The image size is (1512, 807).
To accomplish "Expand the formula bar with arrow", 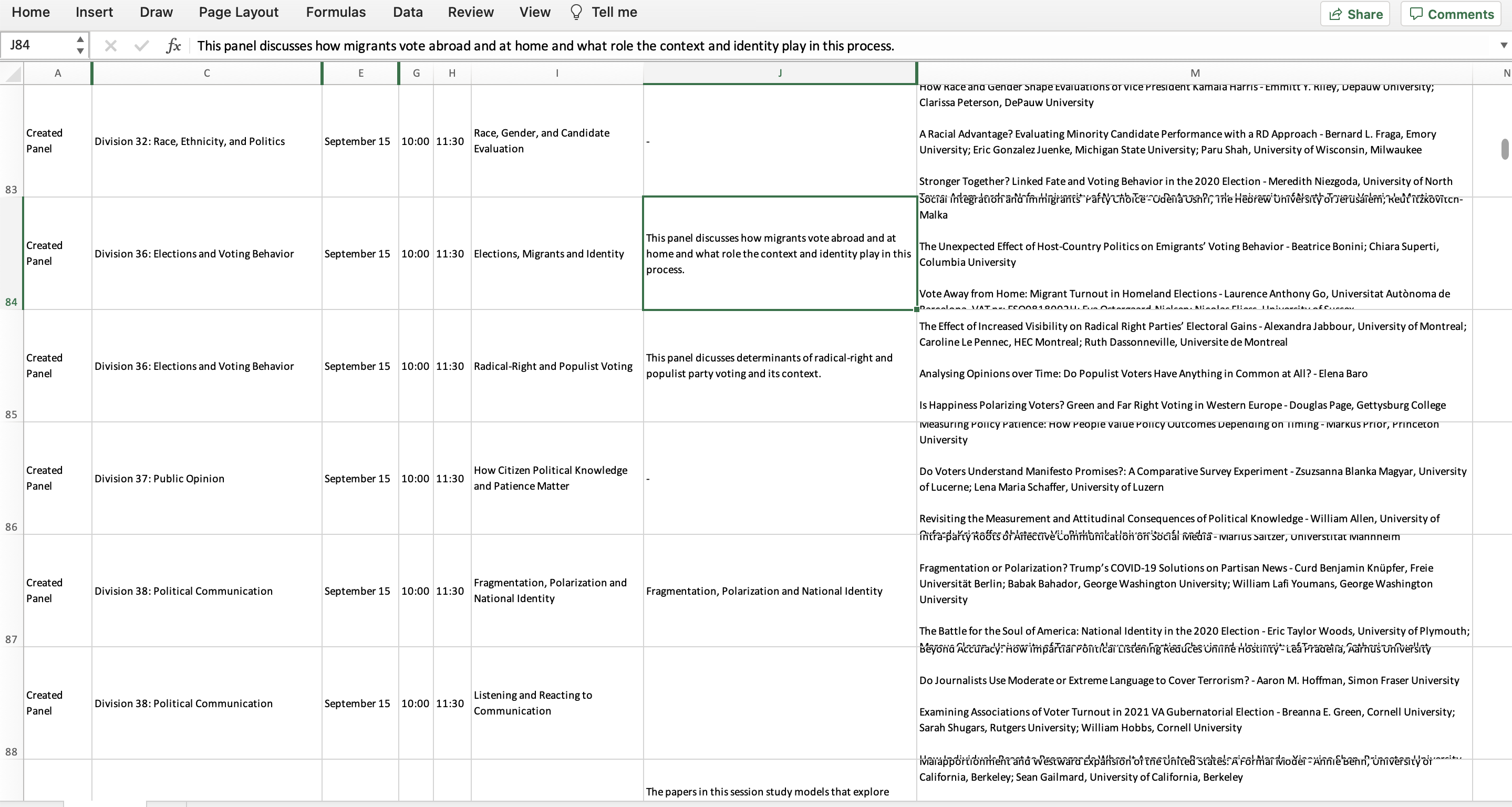I will 1503,46.
